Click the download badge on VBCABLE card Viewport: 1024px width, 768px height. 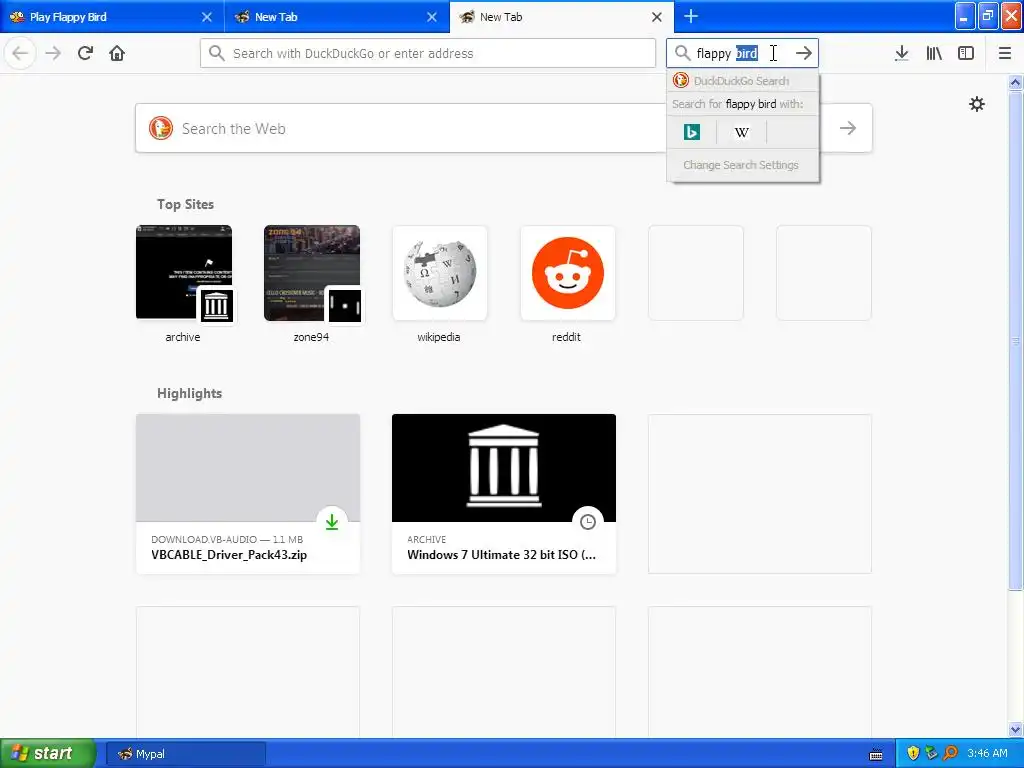point(332,521)
